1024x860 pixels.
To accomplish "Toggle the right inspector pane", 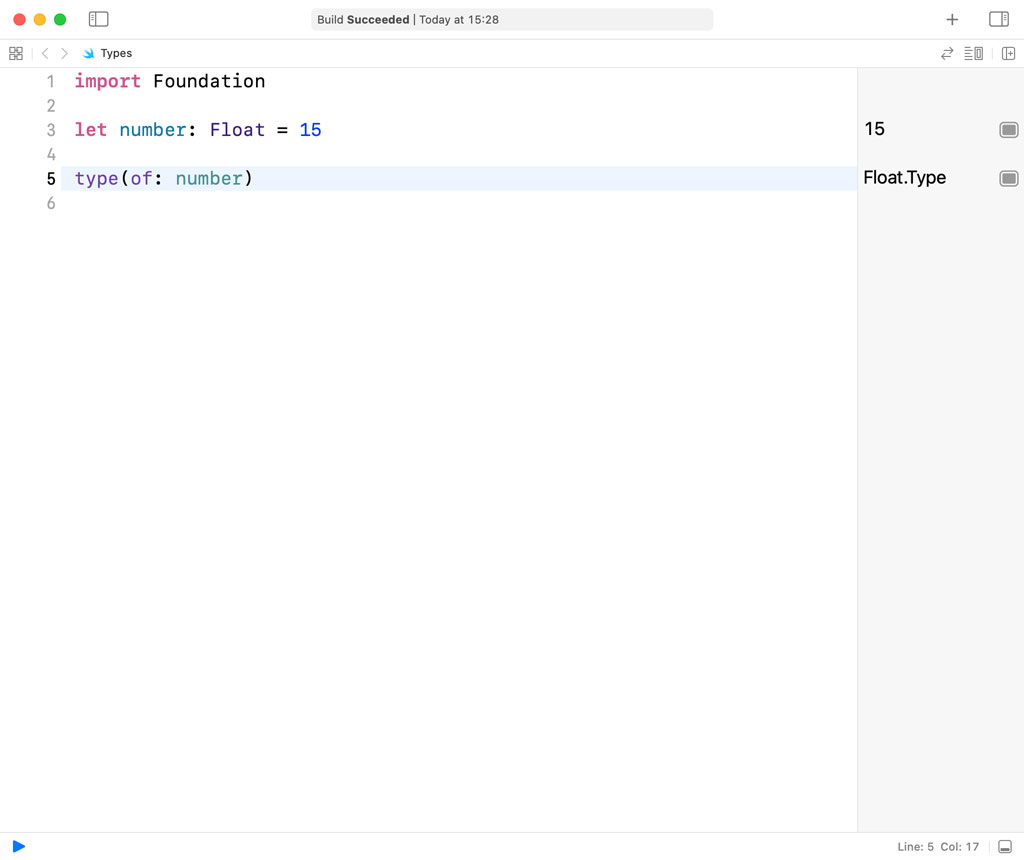I will point(999,18).
